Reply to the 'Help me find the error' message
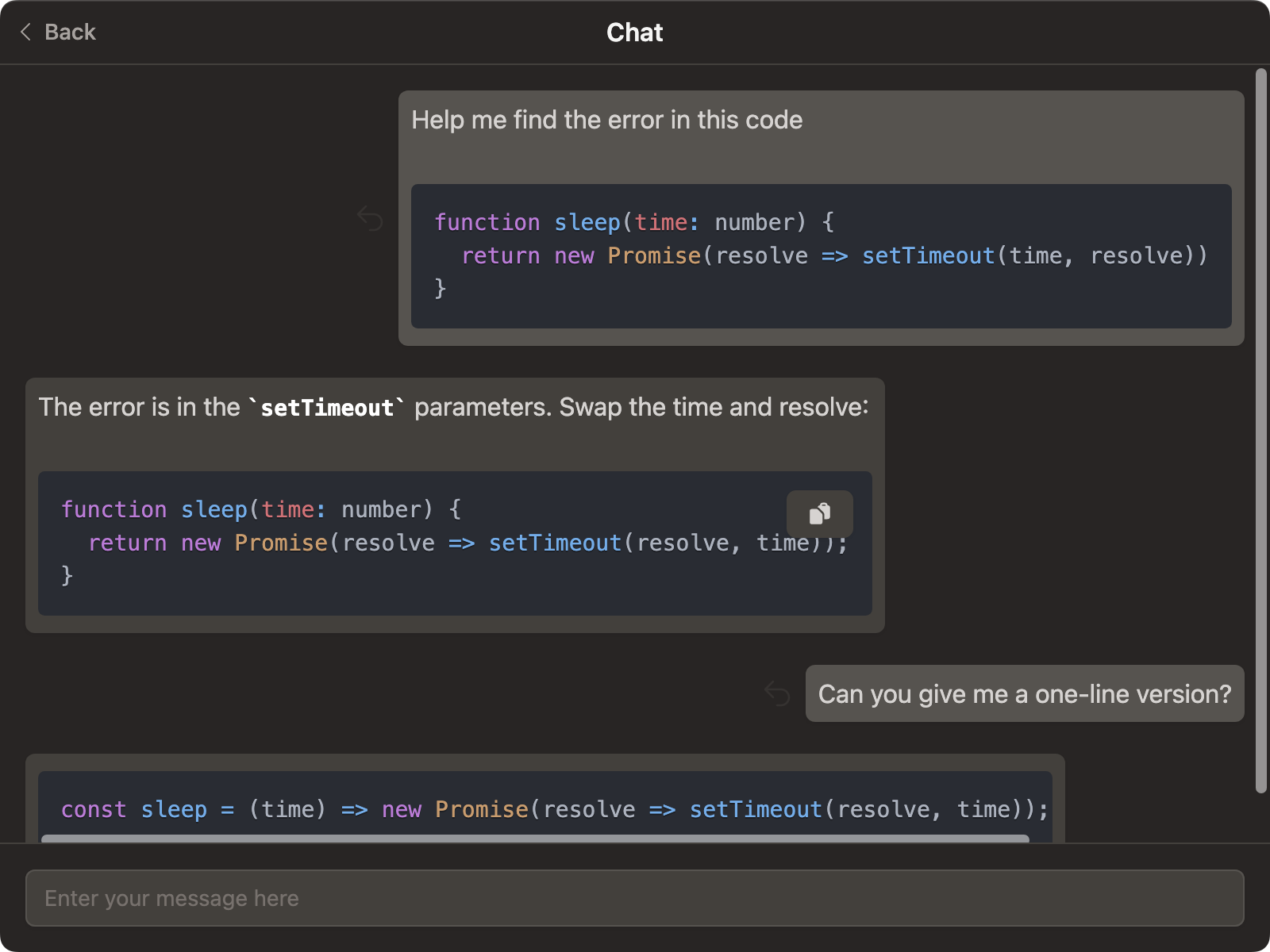1270x952 pixels. [370, 218]
